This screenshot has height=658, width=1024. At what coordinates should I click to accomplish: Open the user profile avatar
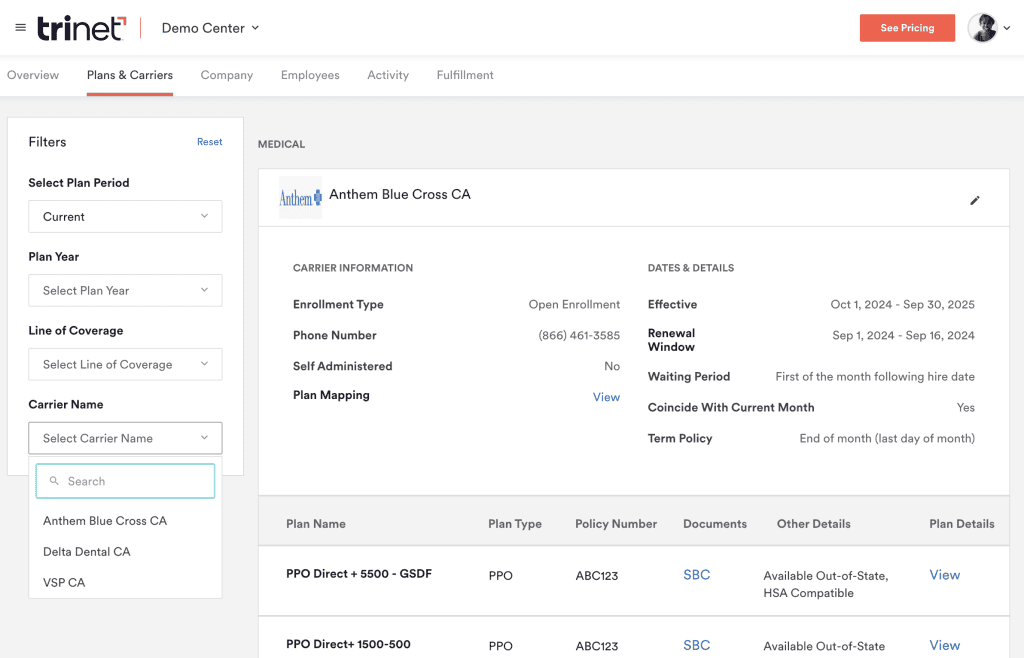click(982, 27)
